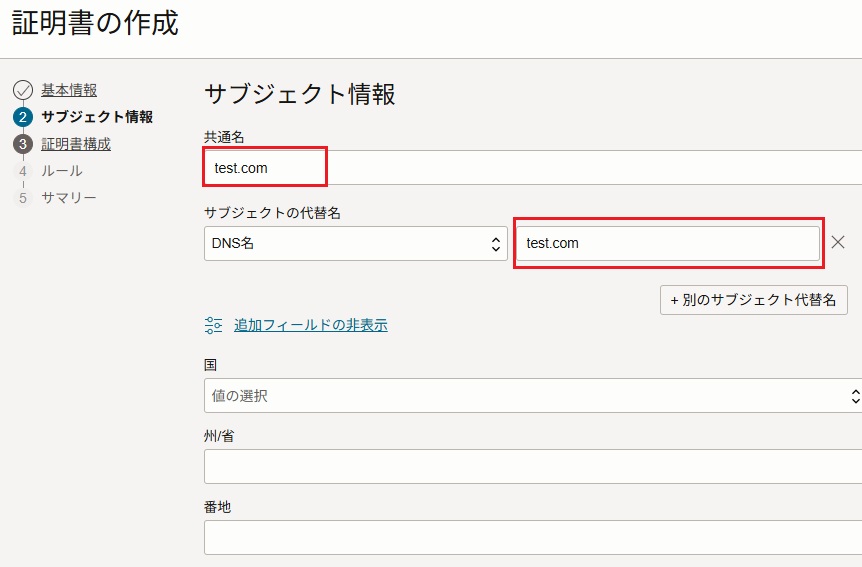Screen dimensions: 862x567
Task: Click + 別のサブジェクト代替名 button
Action: point(754,300)
